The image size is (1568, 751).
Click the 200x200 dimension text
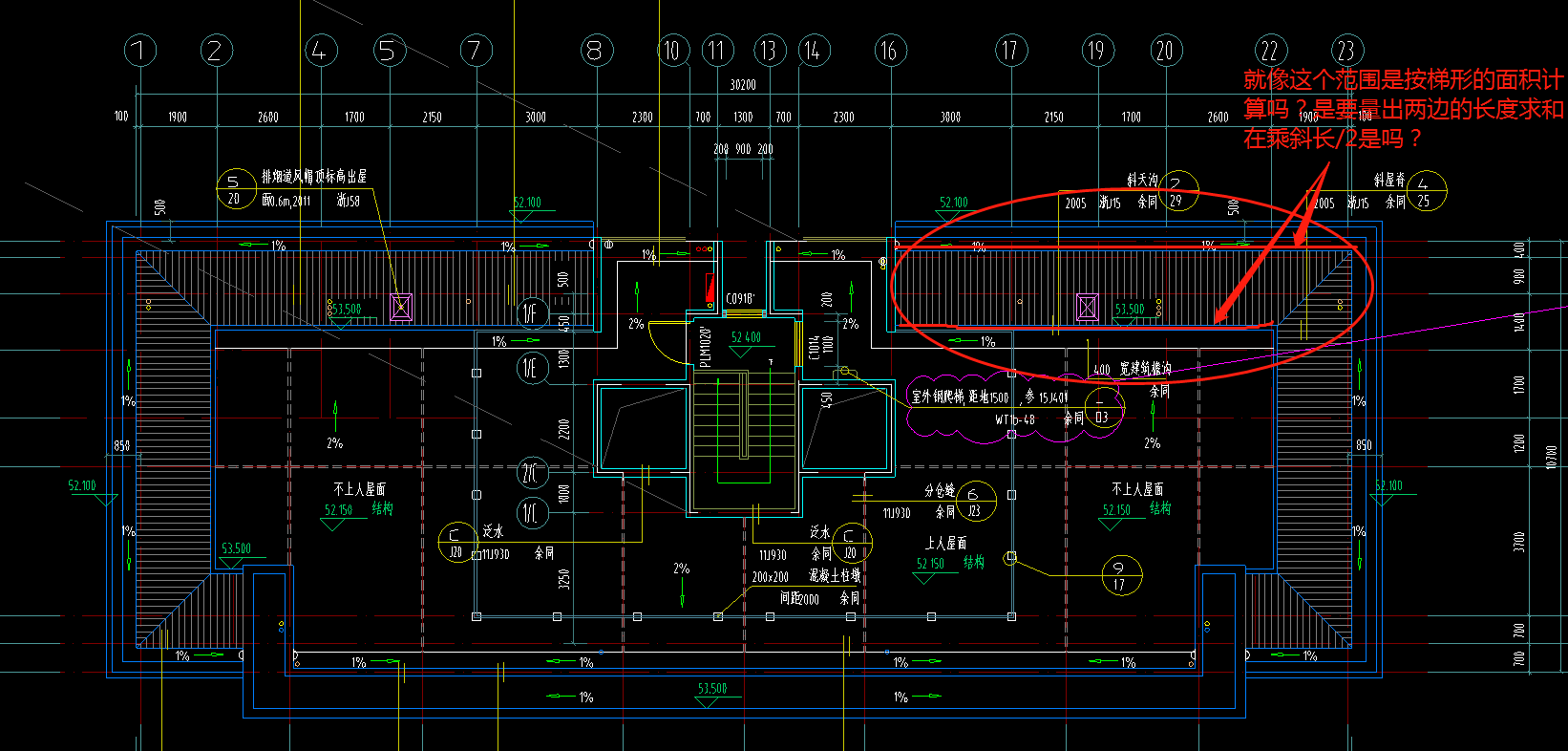tap(770, 577)
